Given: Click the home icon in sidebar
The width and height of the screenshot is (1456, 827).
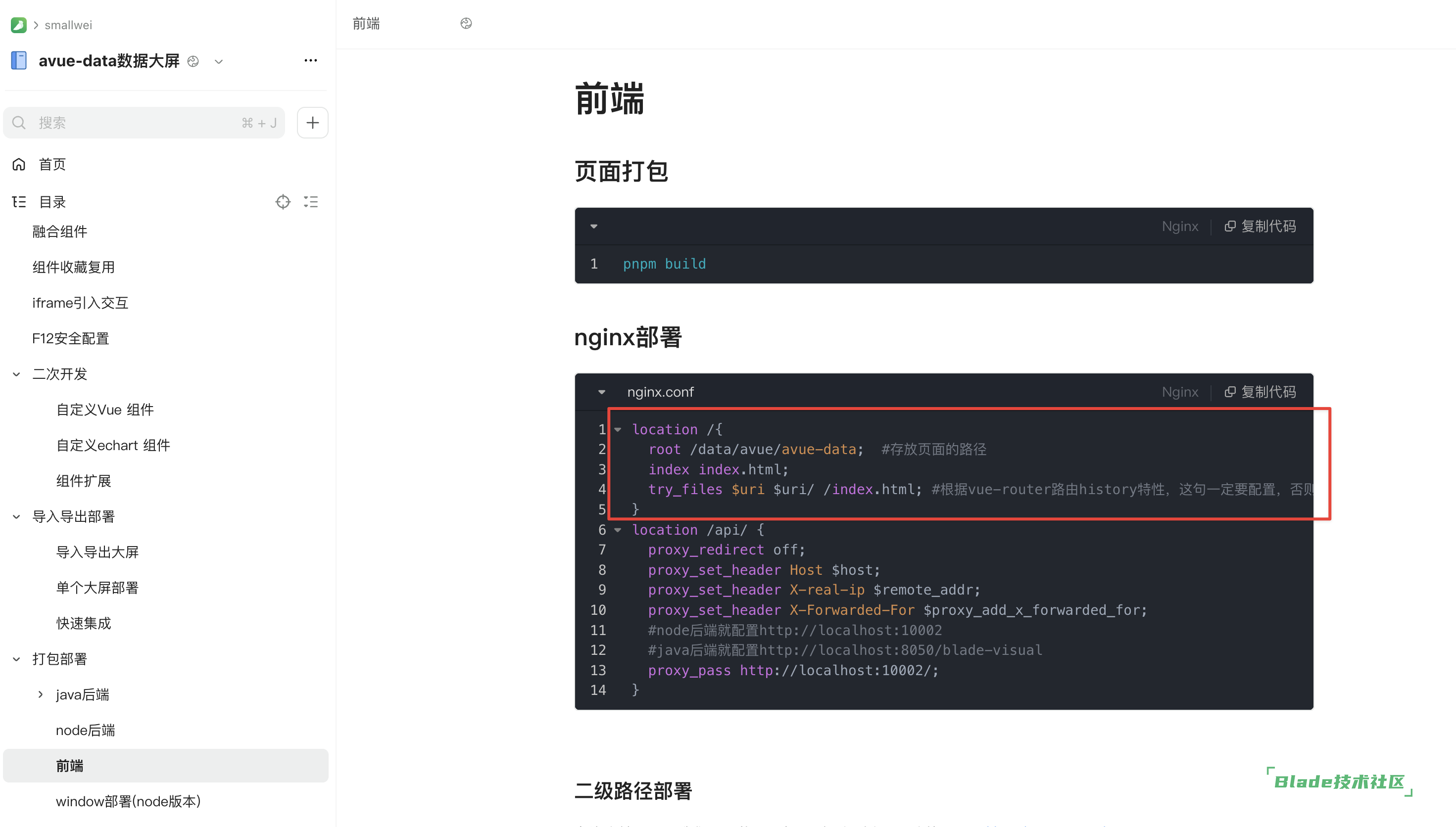Looking at the screenshot, I should coord(19,164).
